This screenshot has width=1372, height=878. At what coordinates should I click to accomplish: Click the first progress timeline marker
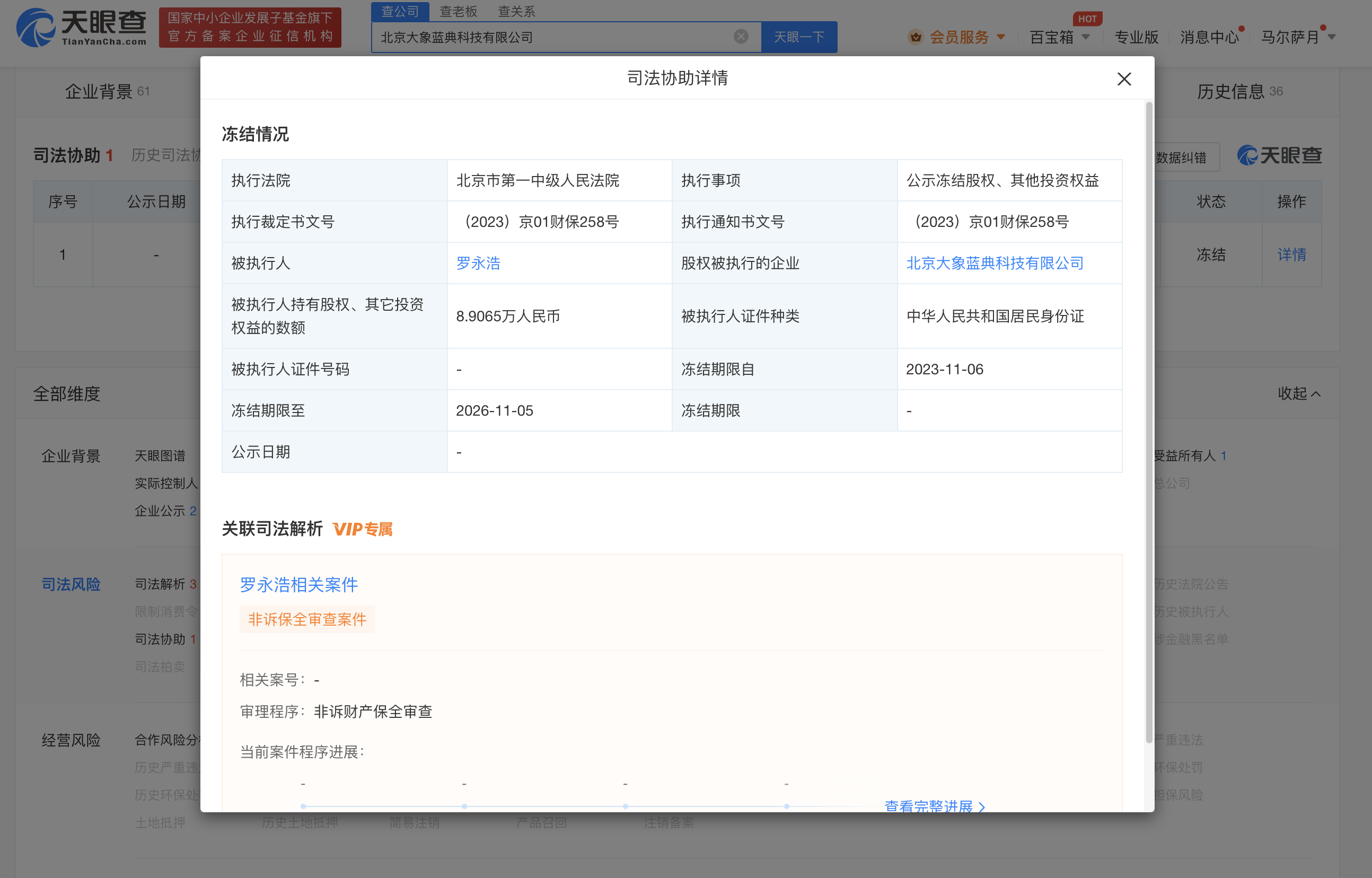(303, 806)
